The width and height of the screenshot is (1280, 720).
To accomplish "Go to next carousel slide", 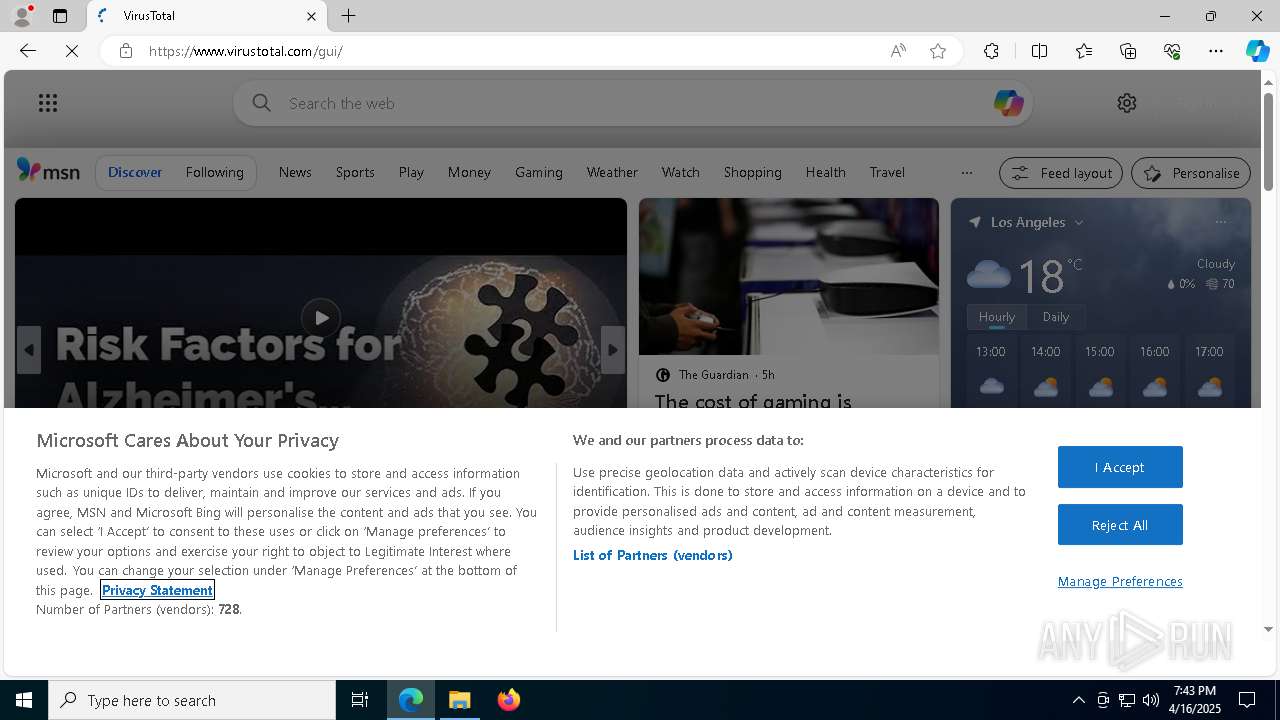I will (613, 350).
